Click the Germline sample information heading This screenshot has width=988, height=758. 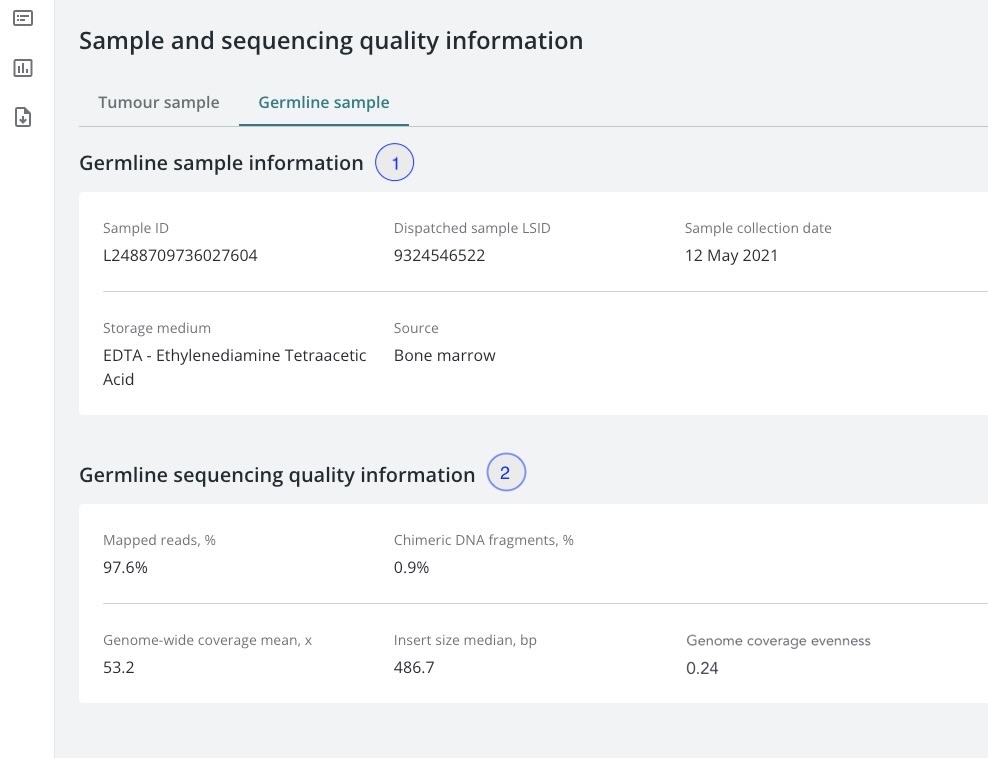(x=221, y=163)
